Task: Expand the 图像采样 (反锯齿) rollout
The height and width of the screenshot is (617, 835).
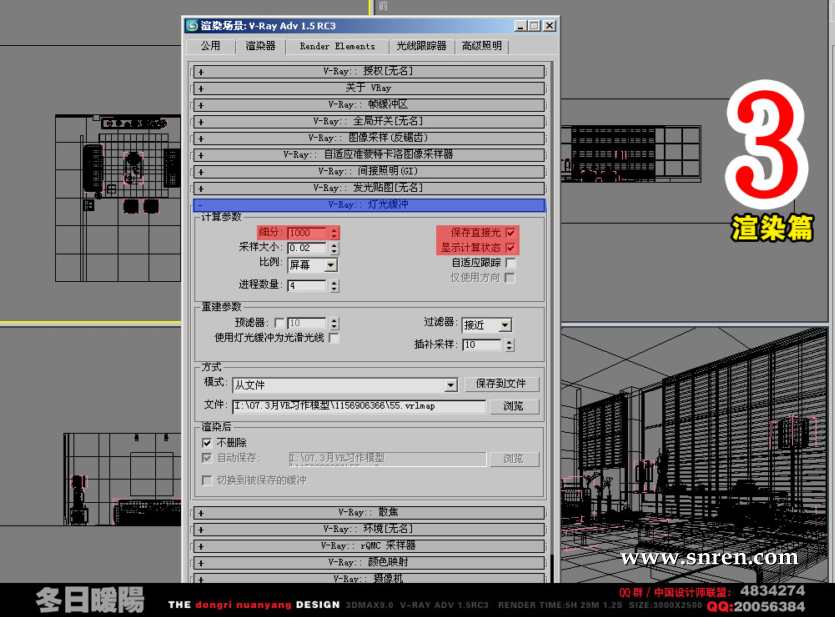Action: [x=369, y=138]
